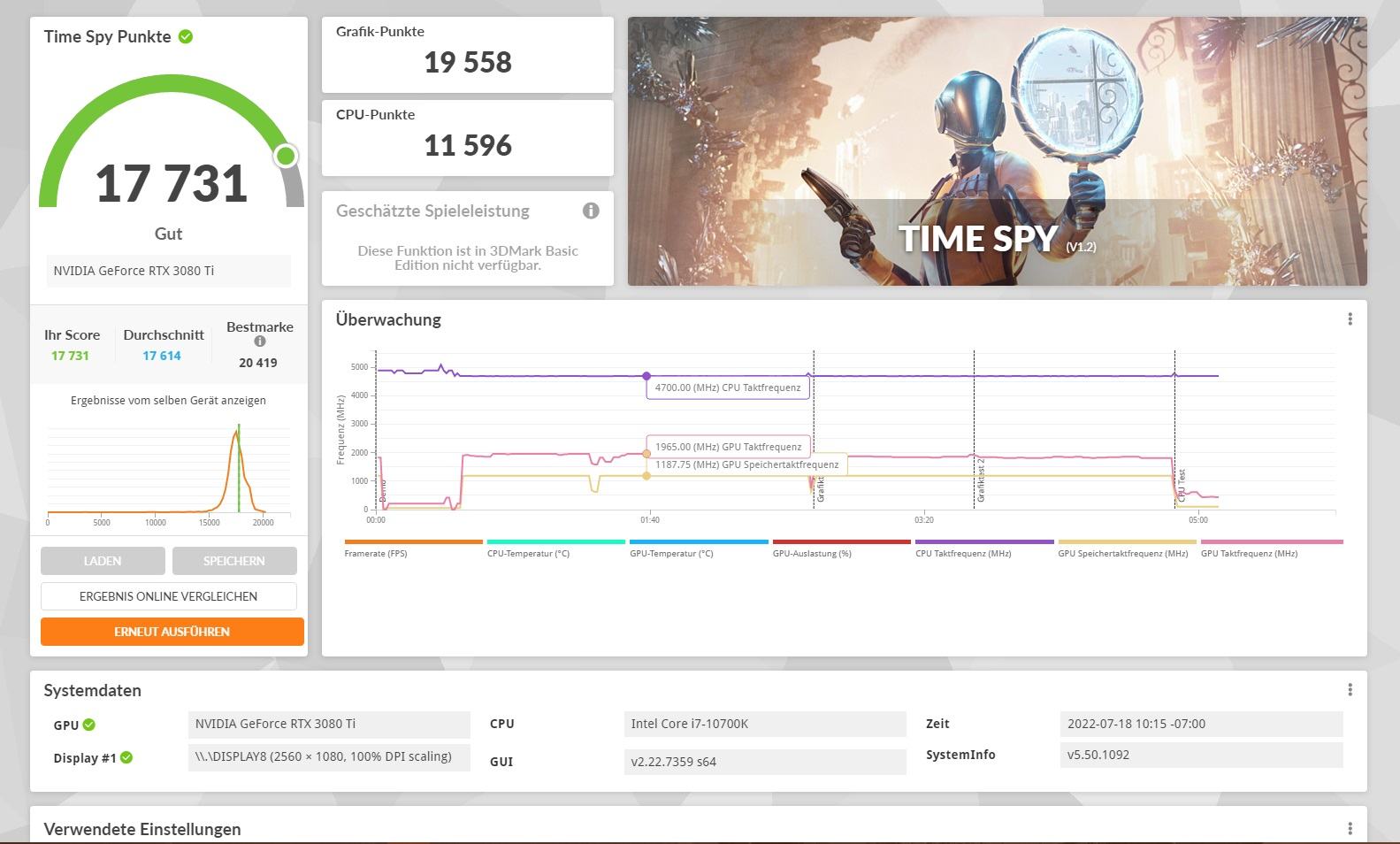Toggle Framerate (FPS) legend series
Image resolution: width=1400 pixels, height=844 pixels.
[413, 549]
